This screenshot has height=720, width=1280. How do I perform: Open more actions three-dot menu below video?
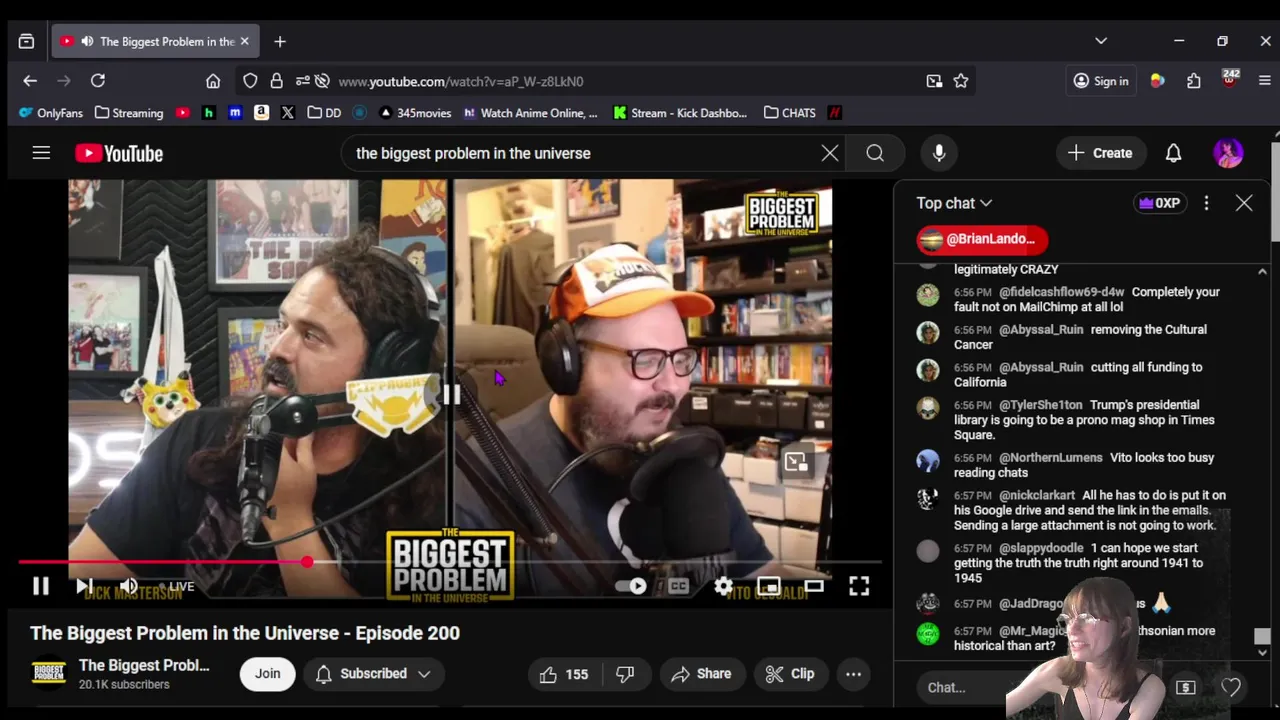(x=853, y=674)
